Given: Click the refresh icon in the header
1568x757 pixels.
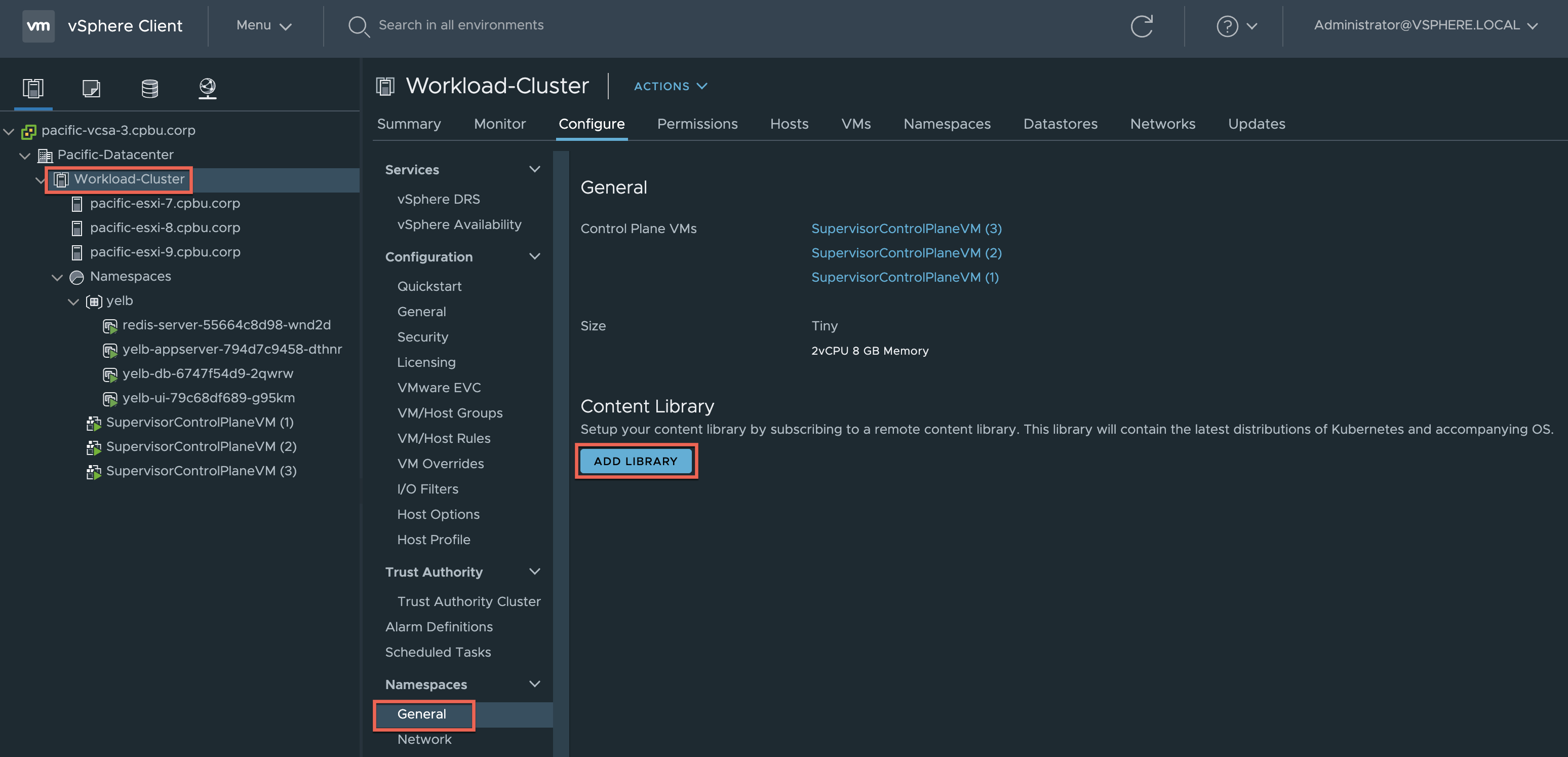Looking at the screenshot, I should click(1141, 25).
